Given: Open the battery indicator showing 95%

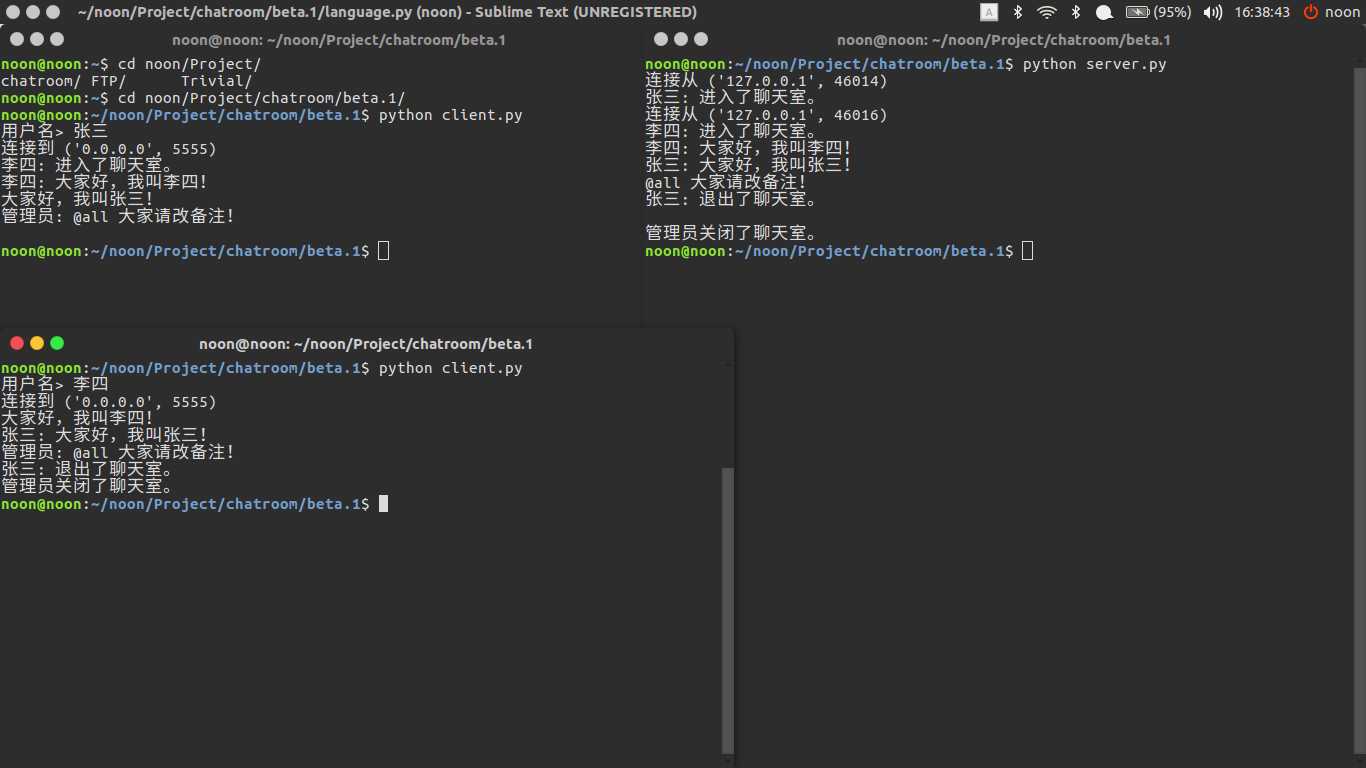Looking at the screenshot, I should [x=1158, y=12].
